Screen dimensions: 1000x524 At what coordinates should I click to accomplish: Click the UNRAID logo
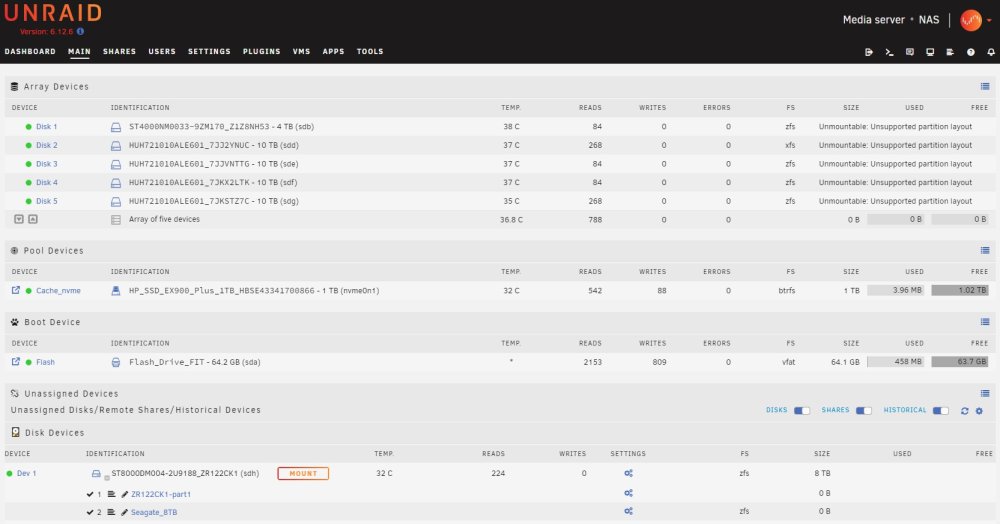tap(53, 13)
